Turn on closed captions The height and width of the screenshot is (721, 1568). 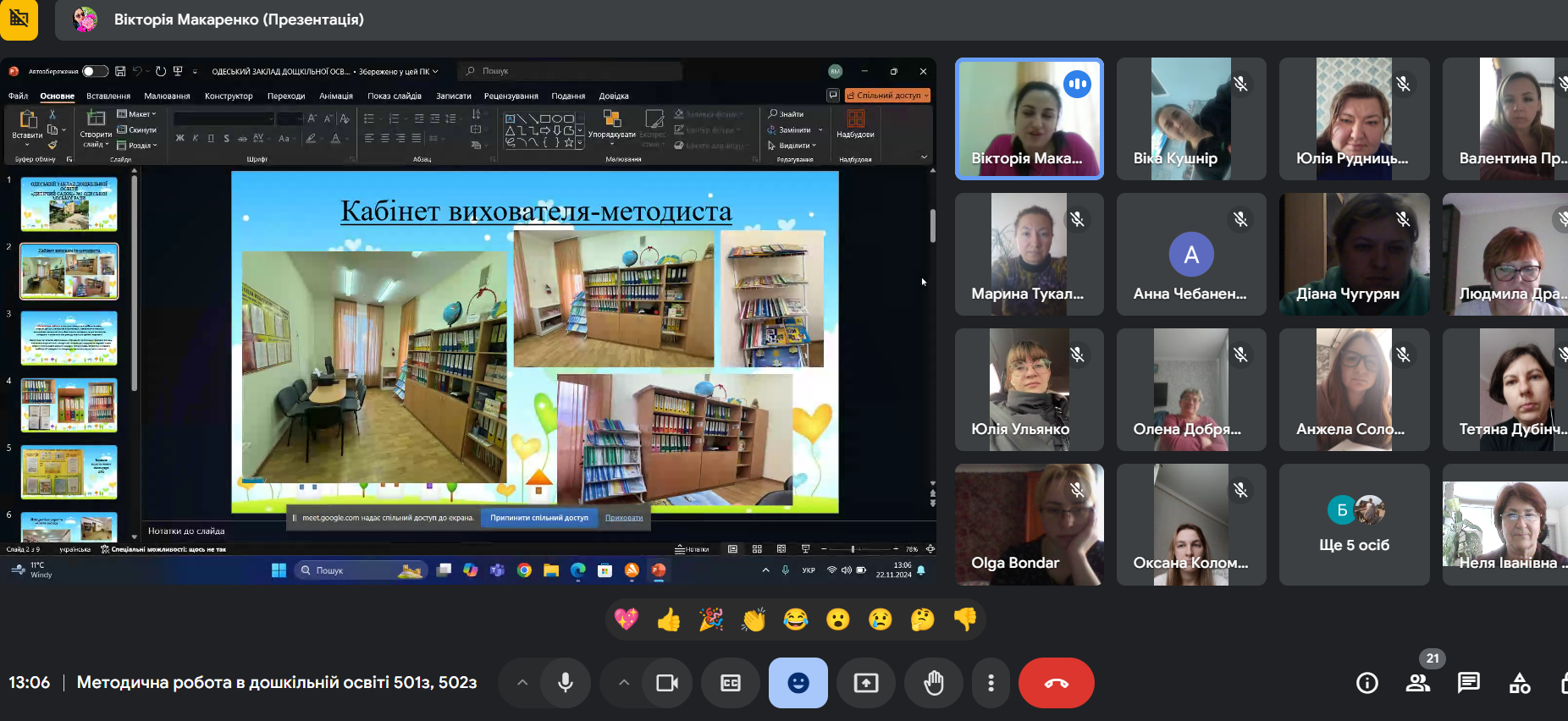[x=731, y=683]
